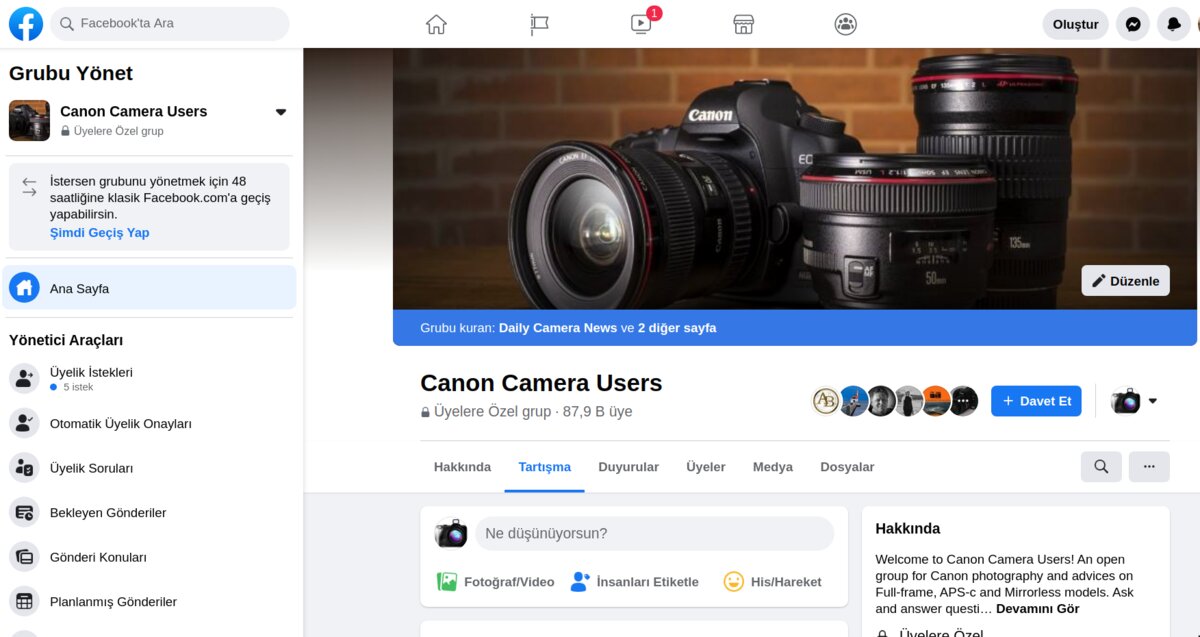Screen dimensions: 1200x637
Task: Click Devamını Gör in Hakkında panel
Action: (1038, 608)
